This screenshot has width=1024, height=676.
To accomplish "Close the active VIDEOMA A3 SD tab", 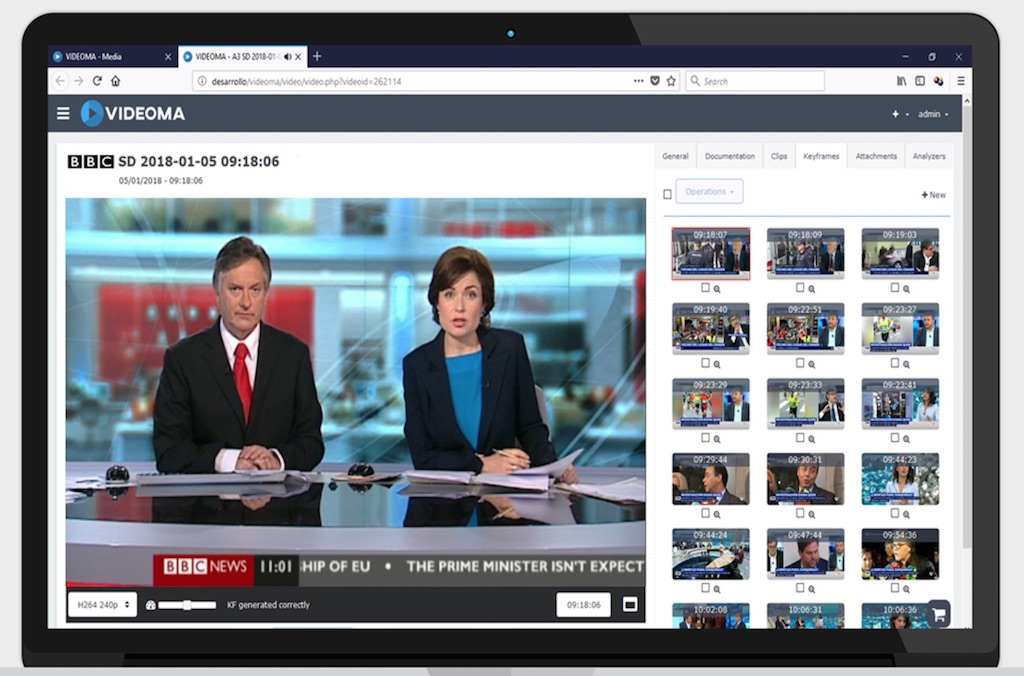I will click(298, 57).
